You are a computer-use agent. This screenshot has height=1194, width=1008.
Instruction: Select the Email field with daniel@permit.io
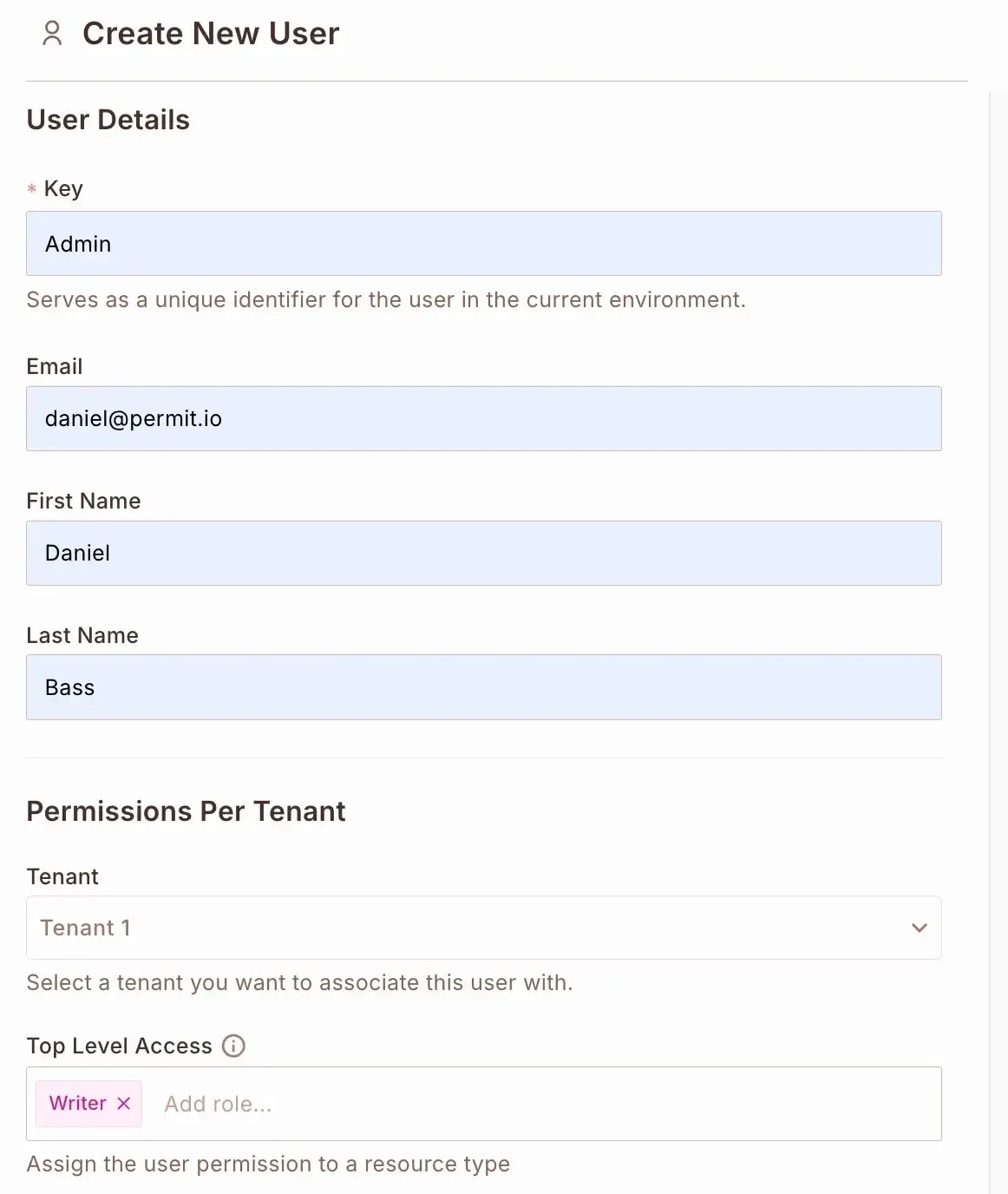(483, 418)
